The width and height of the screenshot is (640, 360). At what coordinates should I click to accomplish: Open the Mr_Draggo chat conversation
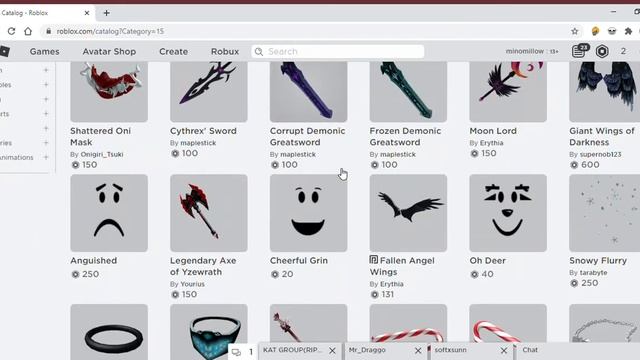[367, 350]
